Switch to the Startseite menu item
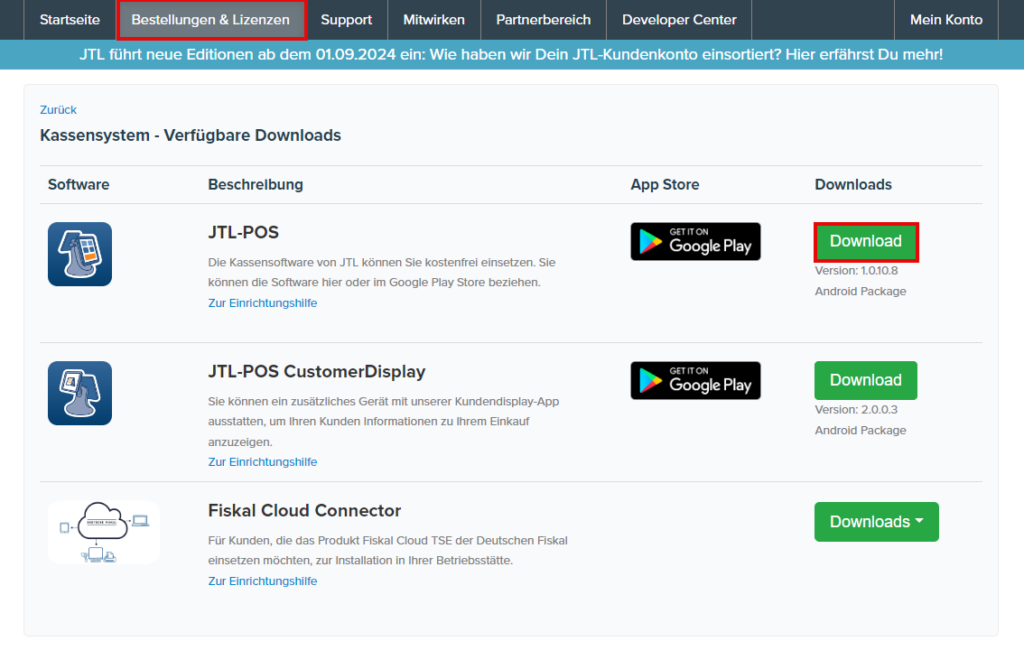The image size is (1024, 660). pyautogui.click(x=68, y=19)
